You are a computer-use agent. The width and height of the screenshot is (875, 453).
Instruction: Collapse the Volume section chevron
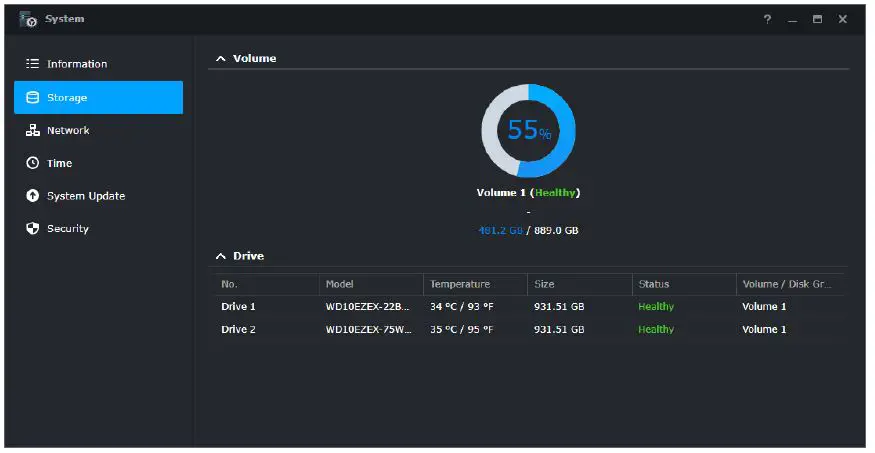tap(221, 59)
